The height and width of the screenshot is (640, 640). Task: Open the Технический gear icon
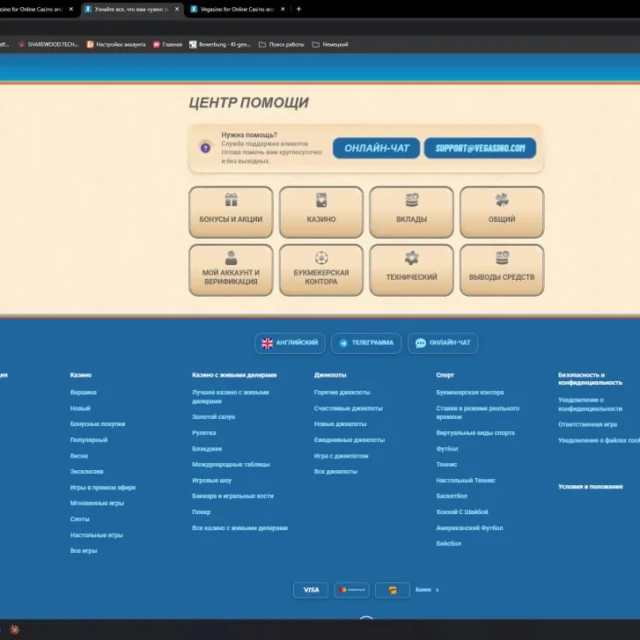click(411, 258)
